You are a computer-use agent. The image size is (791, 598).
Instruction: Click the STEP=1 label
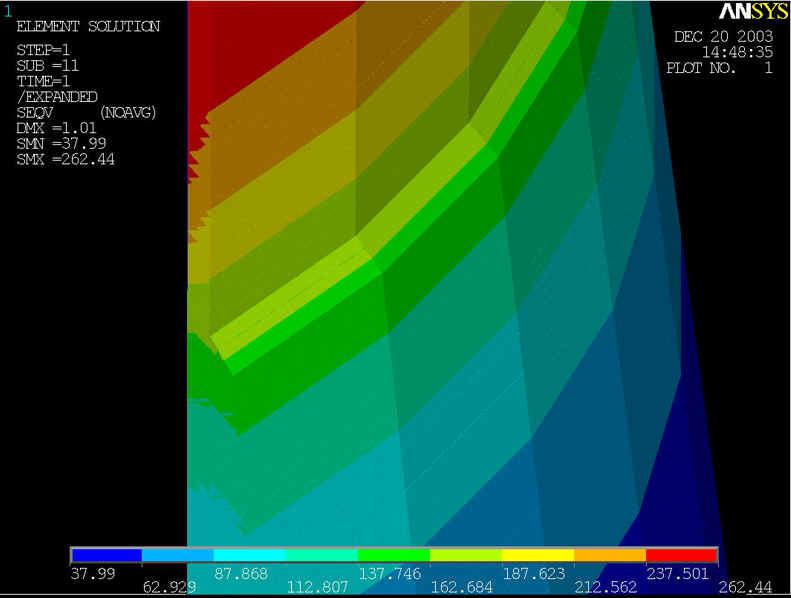[x=43, y=50]
